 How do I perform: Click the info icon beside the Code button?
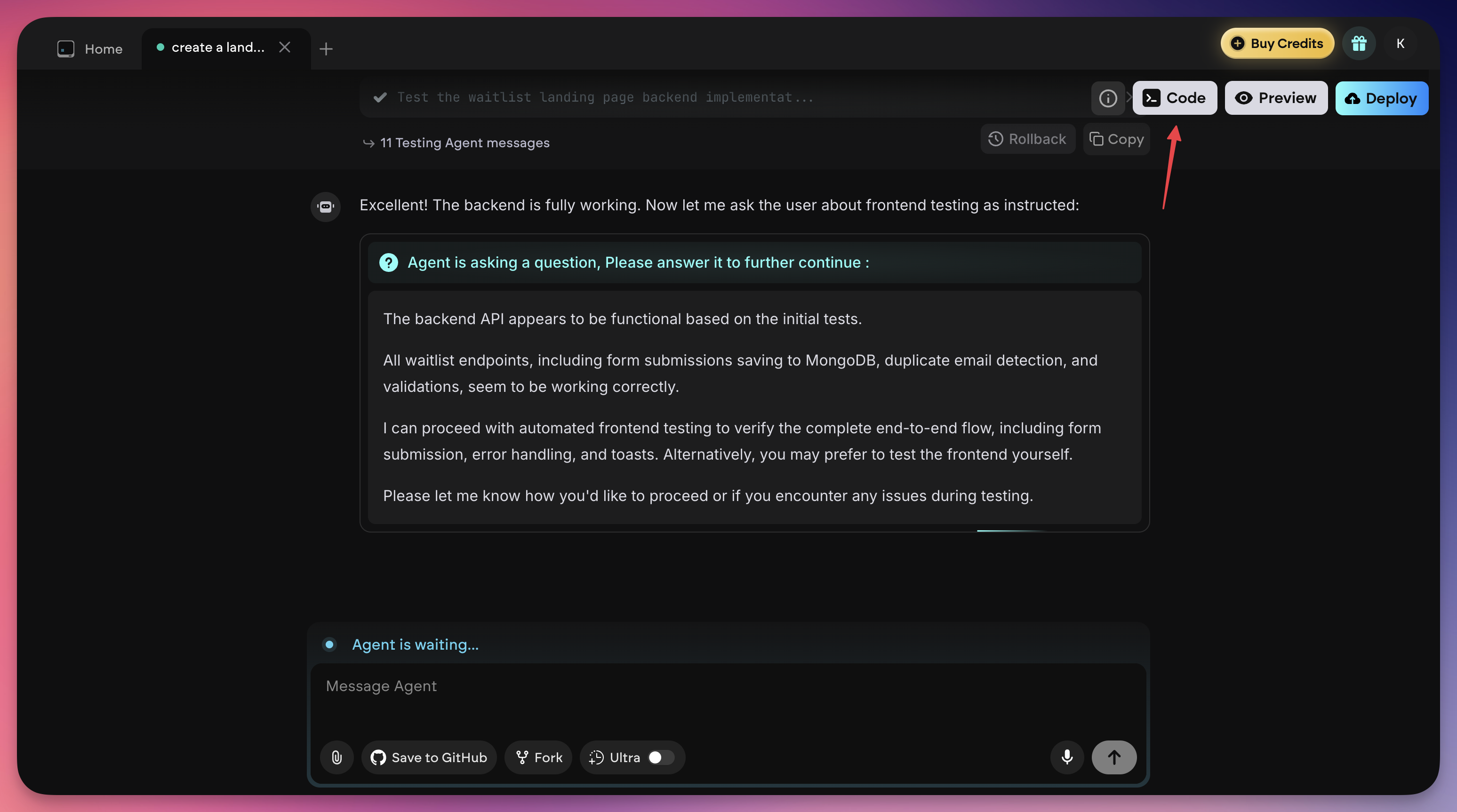1108,98
